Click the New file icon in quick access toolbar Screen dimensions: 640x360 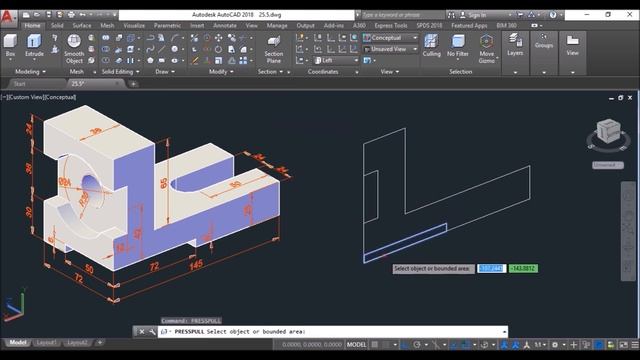point(26,15)
